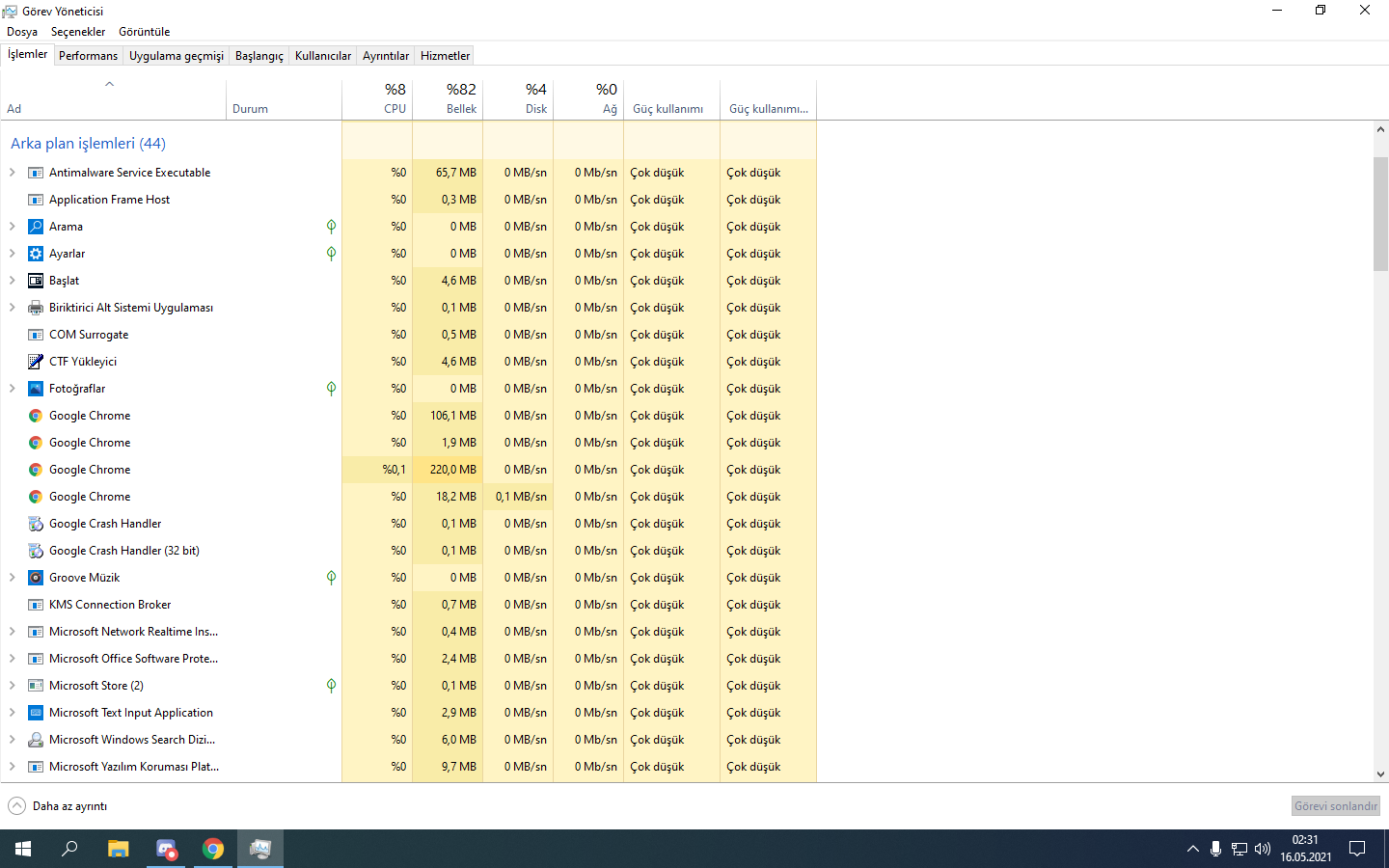
Task: Expand the Başlat process group
Action: coord(12,281)
